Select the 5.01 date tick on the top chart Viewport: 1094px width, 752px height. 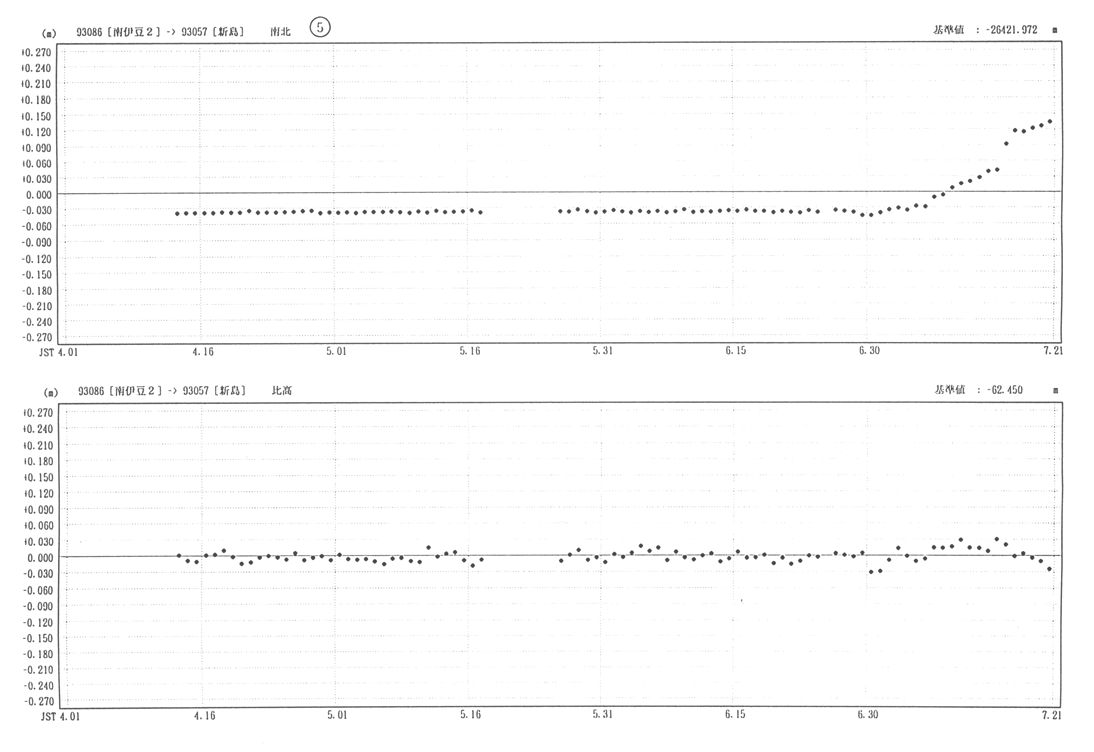(337, 352)
